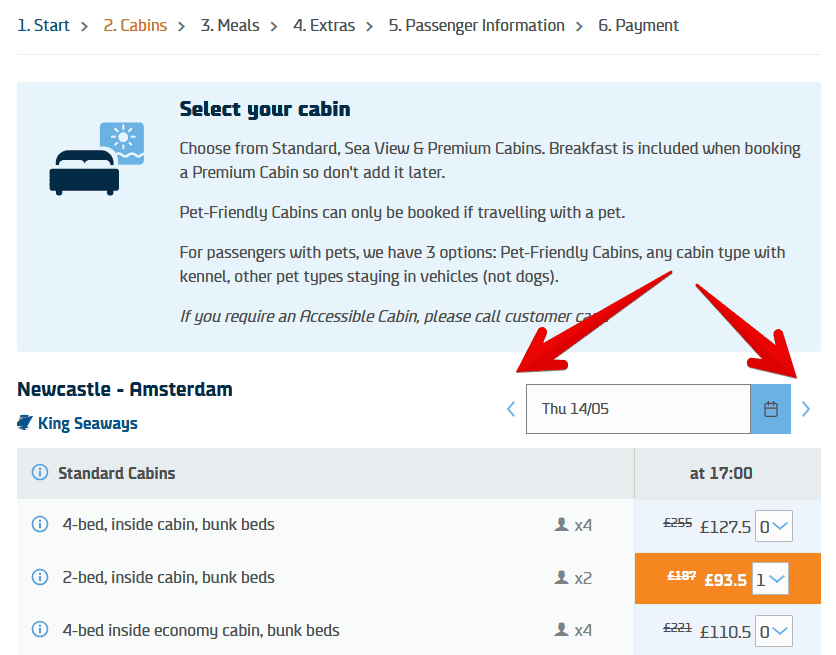Screen dimensions: 836x655
Task: Open the 4. Extras step
Action: (x=324, y=25)
